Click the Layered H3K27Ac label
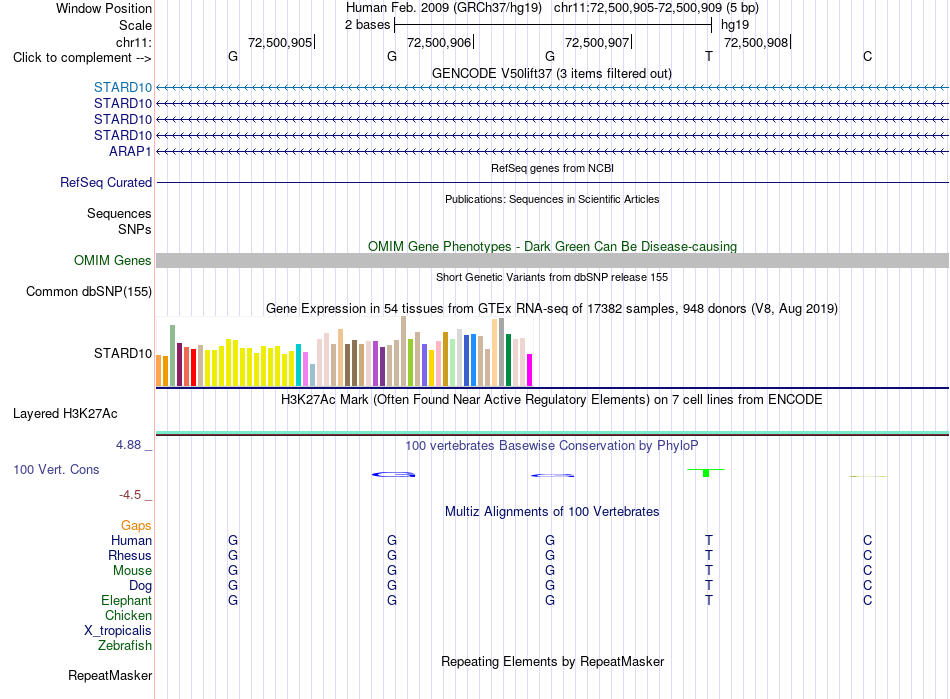The image size is (950, 699). [x=65, y=414]
